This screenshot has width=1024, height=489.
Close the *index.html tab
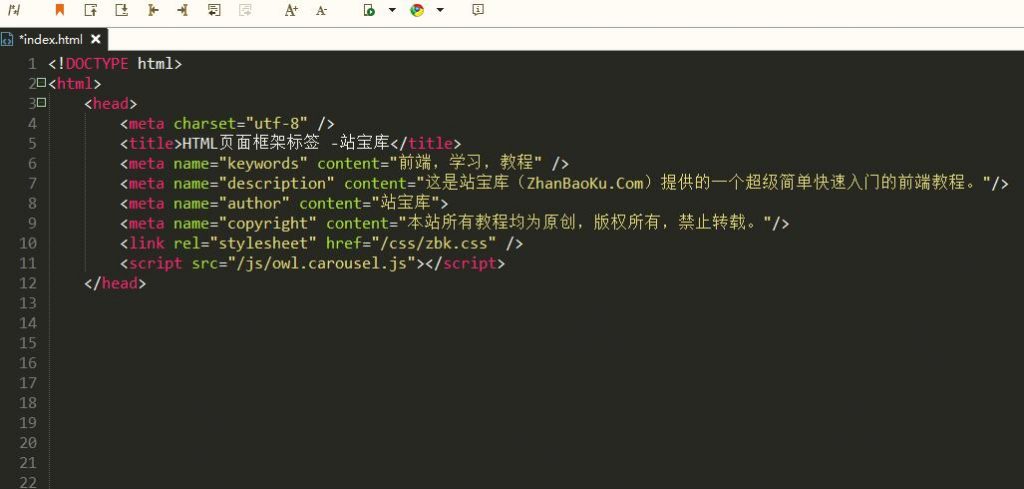click(95, 39)
